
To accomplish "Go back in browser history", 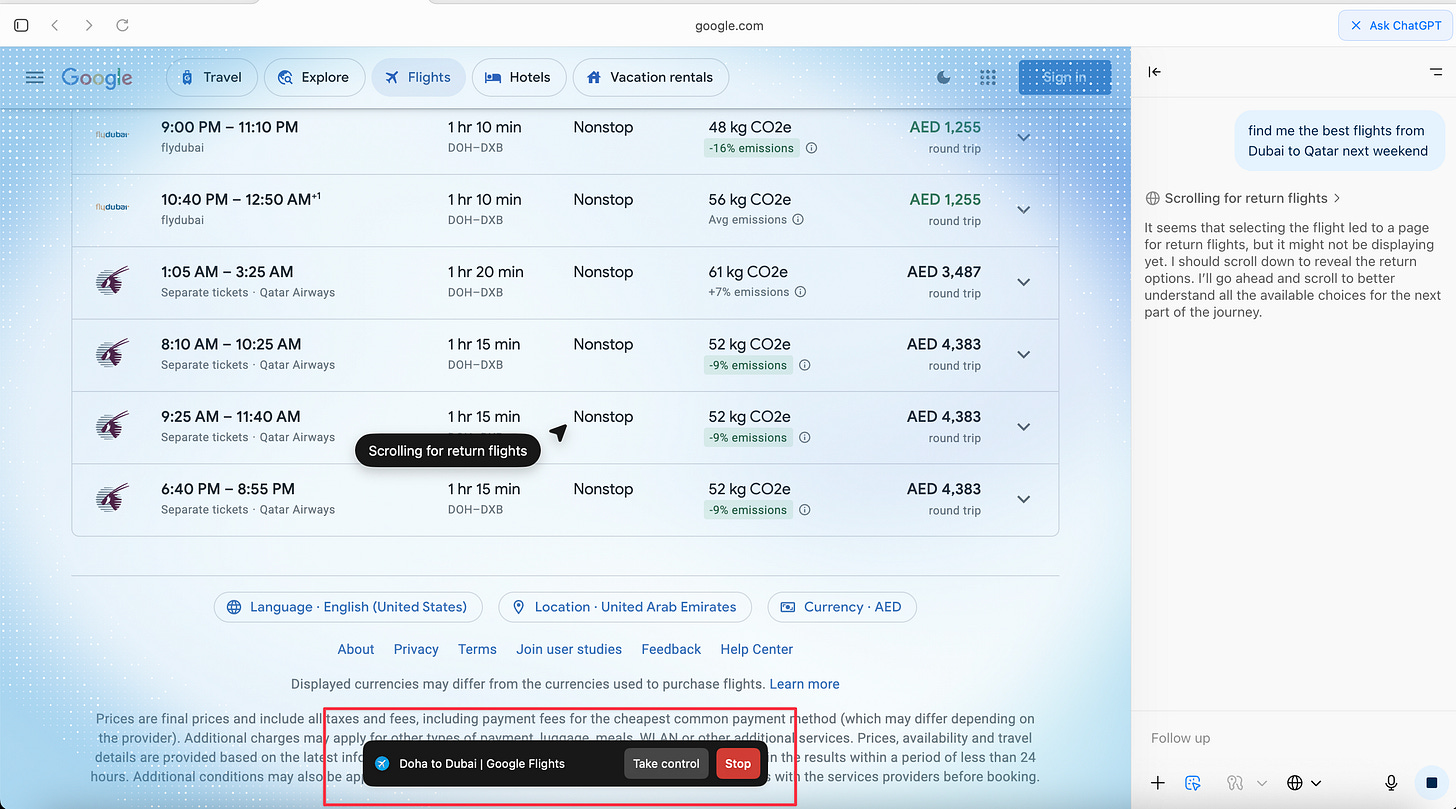I will pyautogui.click(x=55, y=25).
